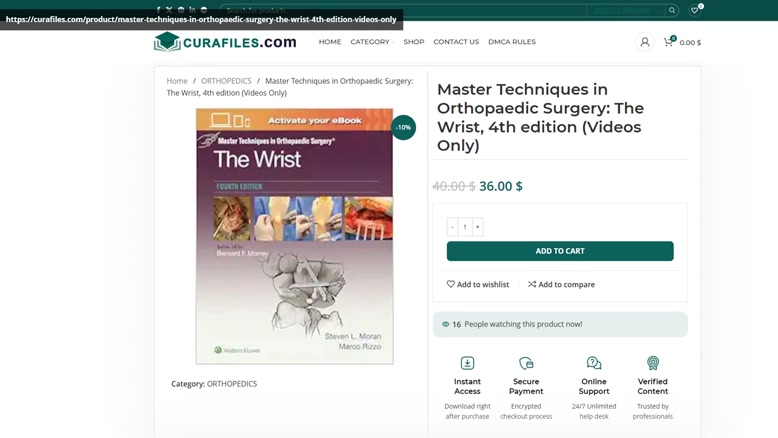778x438 pixels.
Task: Open the DMCA RULES page
Action: [512, 42]
